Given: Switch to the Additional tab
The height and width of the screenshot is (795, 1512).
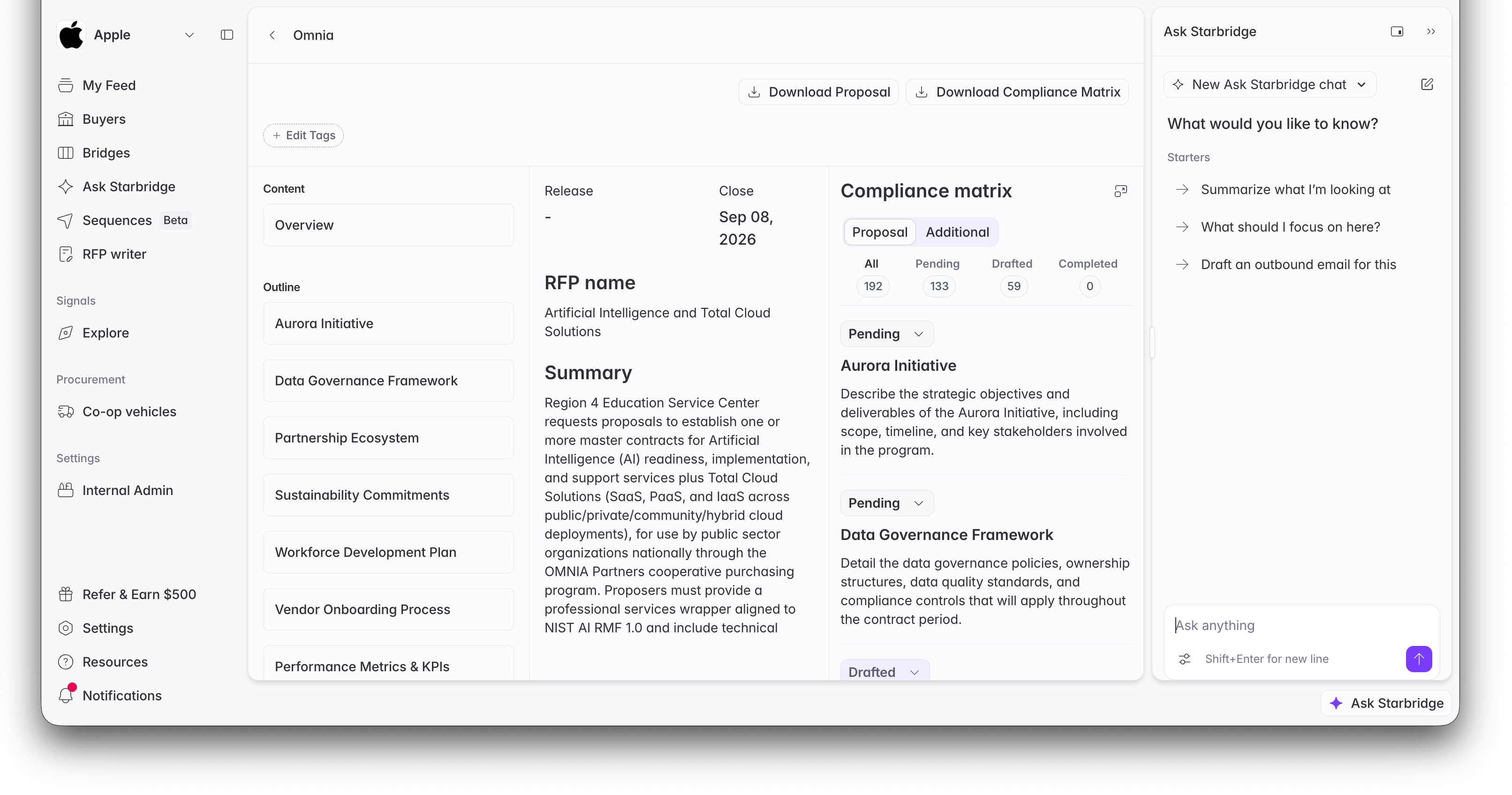Looking at the screenshot, I should click(957, 232).
